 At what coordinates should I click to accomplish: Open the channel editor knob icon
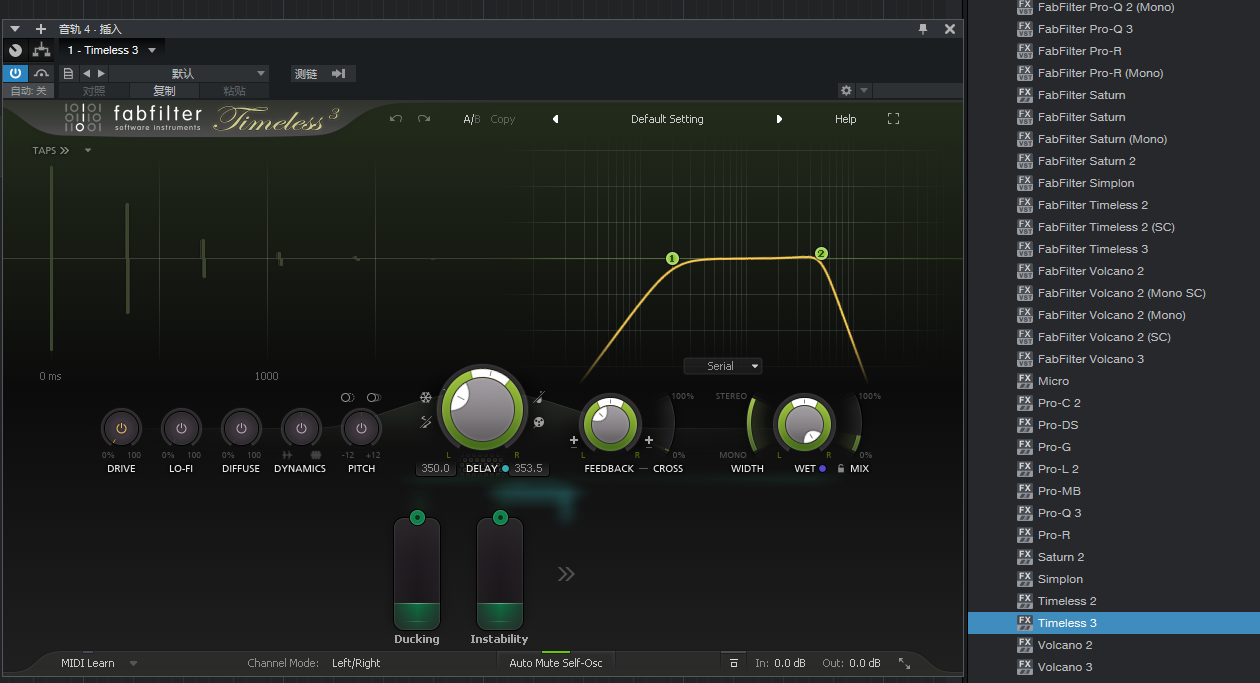click(x=16, y=50)
